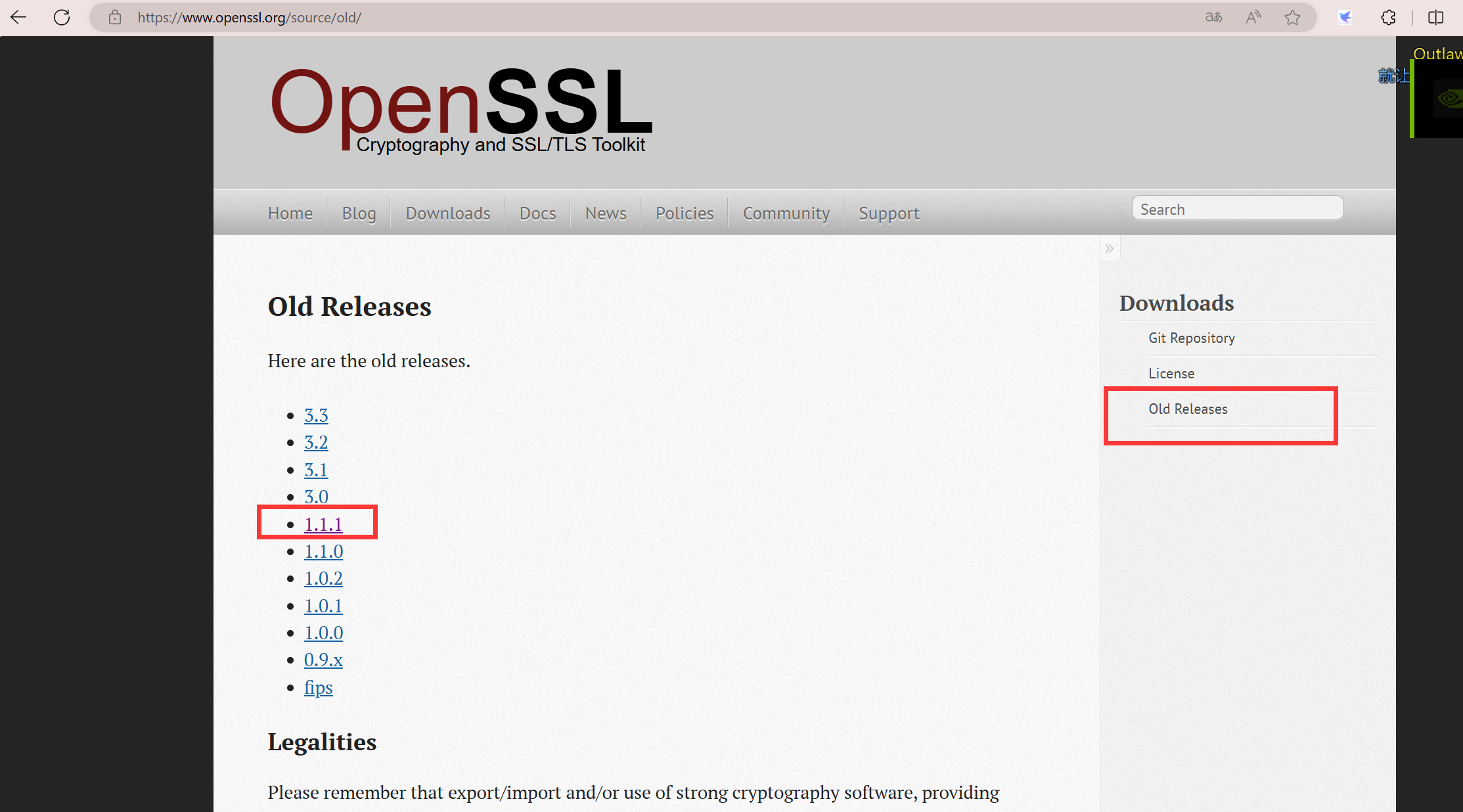Viewport: 1463px width, 812px height.
Task: Enable split screen view
Action: pos(1436,18)
